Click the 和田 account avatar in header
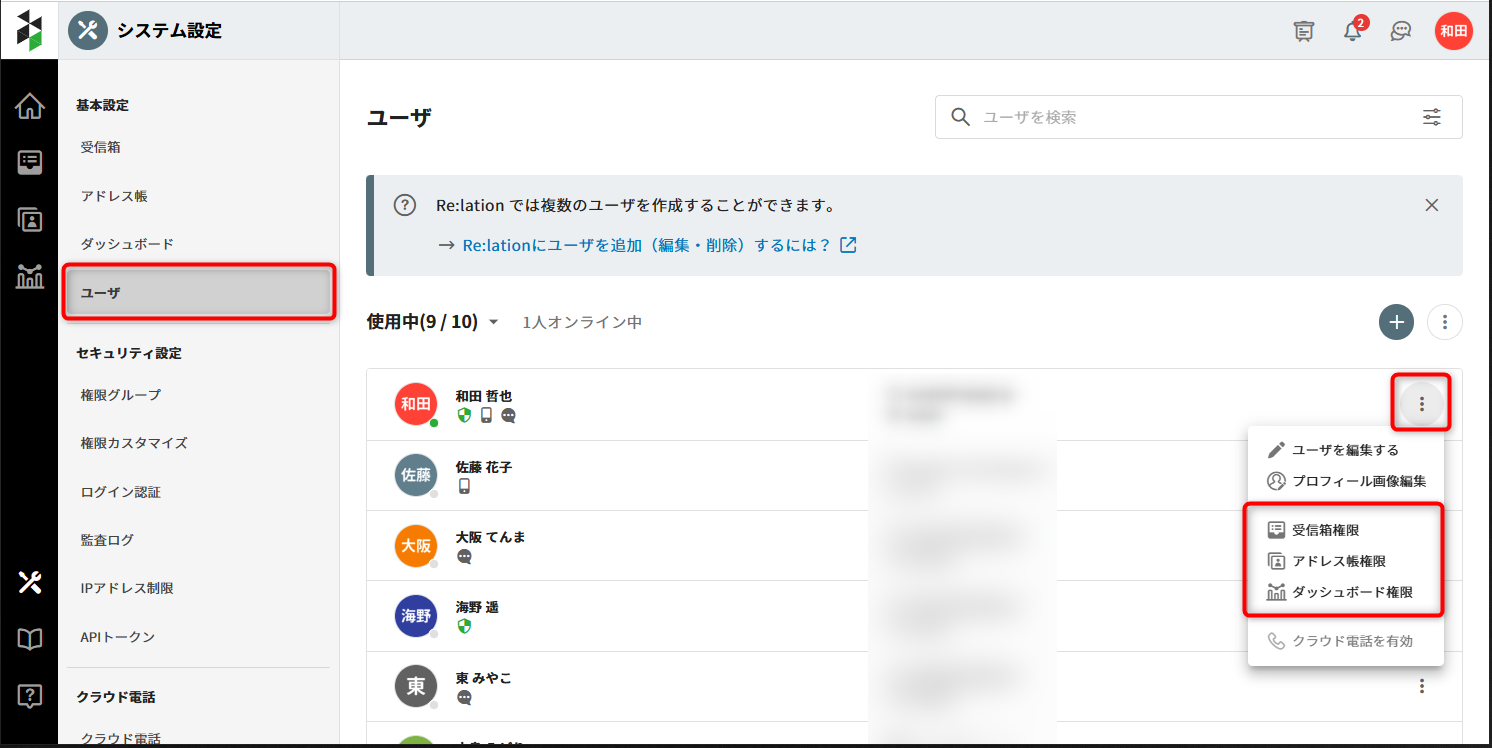 [1453, 32]
